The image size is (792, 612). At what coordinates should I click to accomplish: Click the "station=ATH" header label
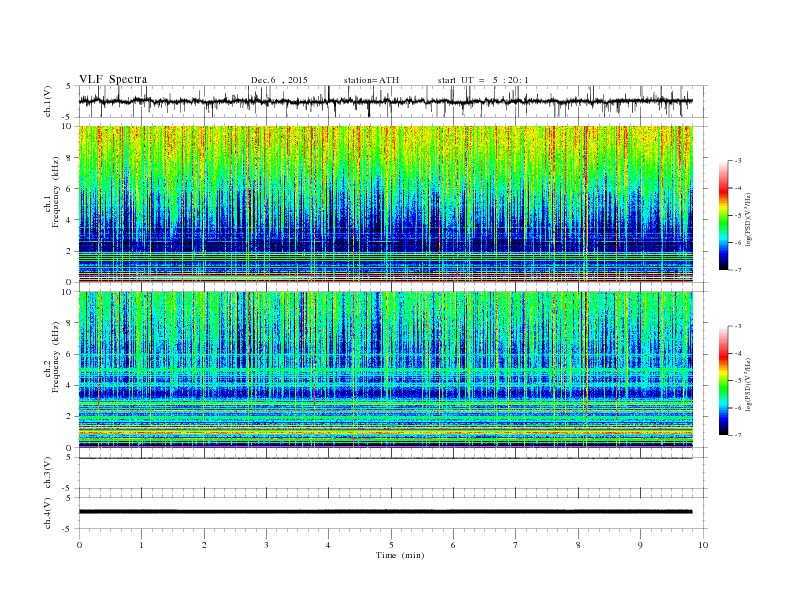371,80
